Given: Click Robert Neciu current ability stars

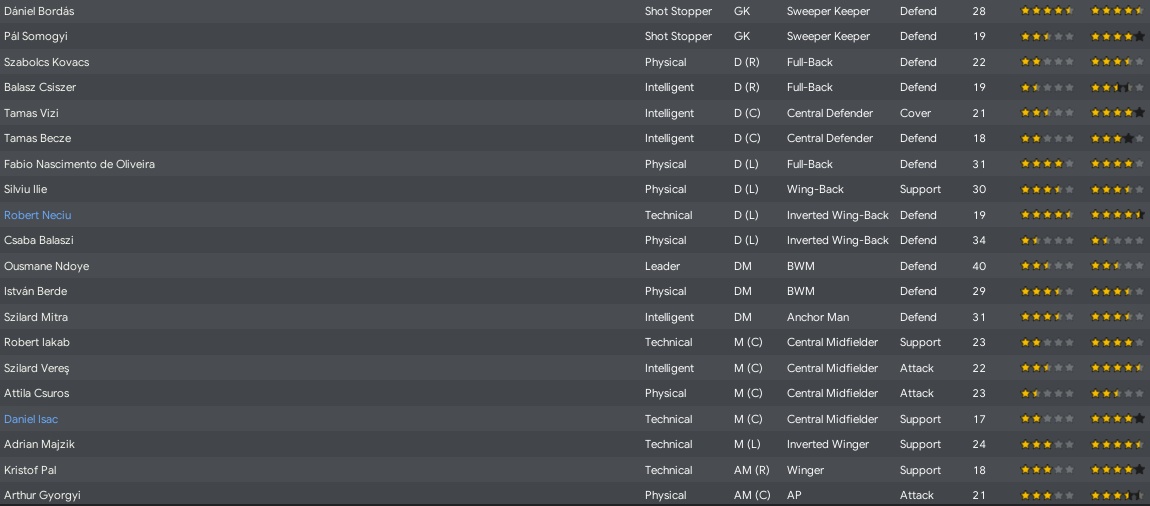Looking at the screenshot, I should [x=1047, y=215].
